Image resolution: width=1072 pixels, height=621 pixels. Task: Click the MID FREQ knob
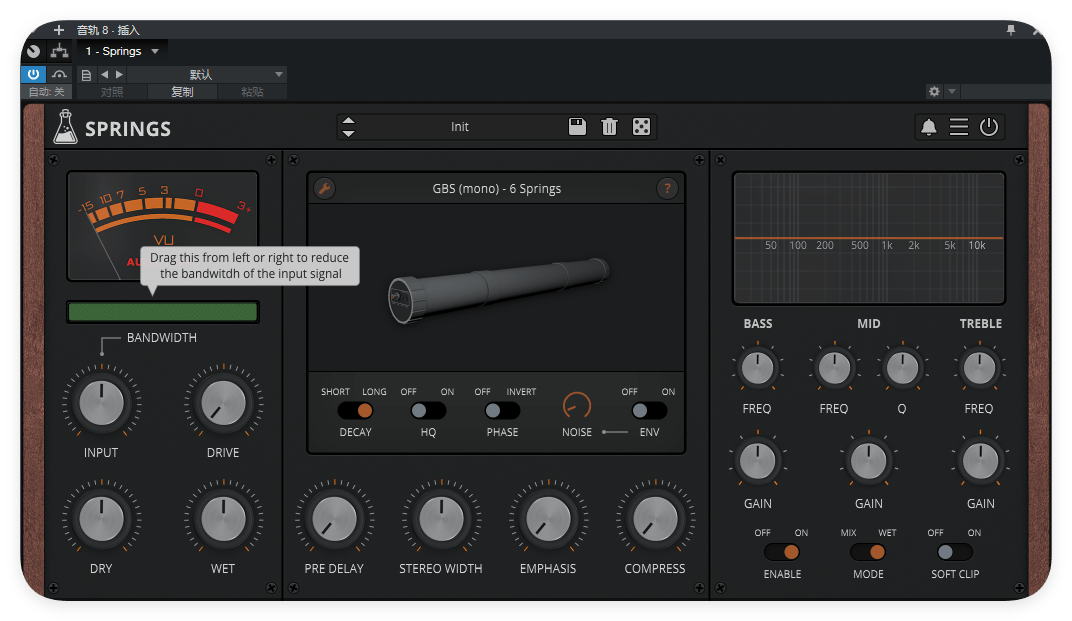pyautogui.click(x=834, y=369)
